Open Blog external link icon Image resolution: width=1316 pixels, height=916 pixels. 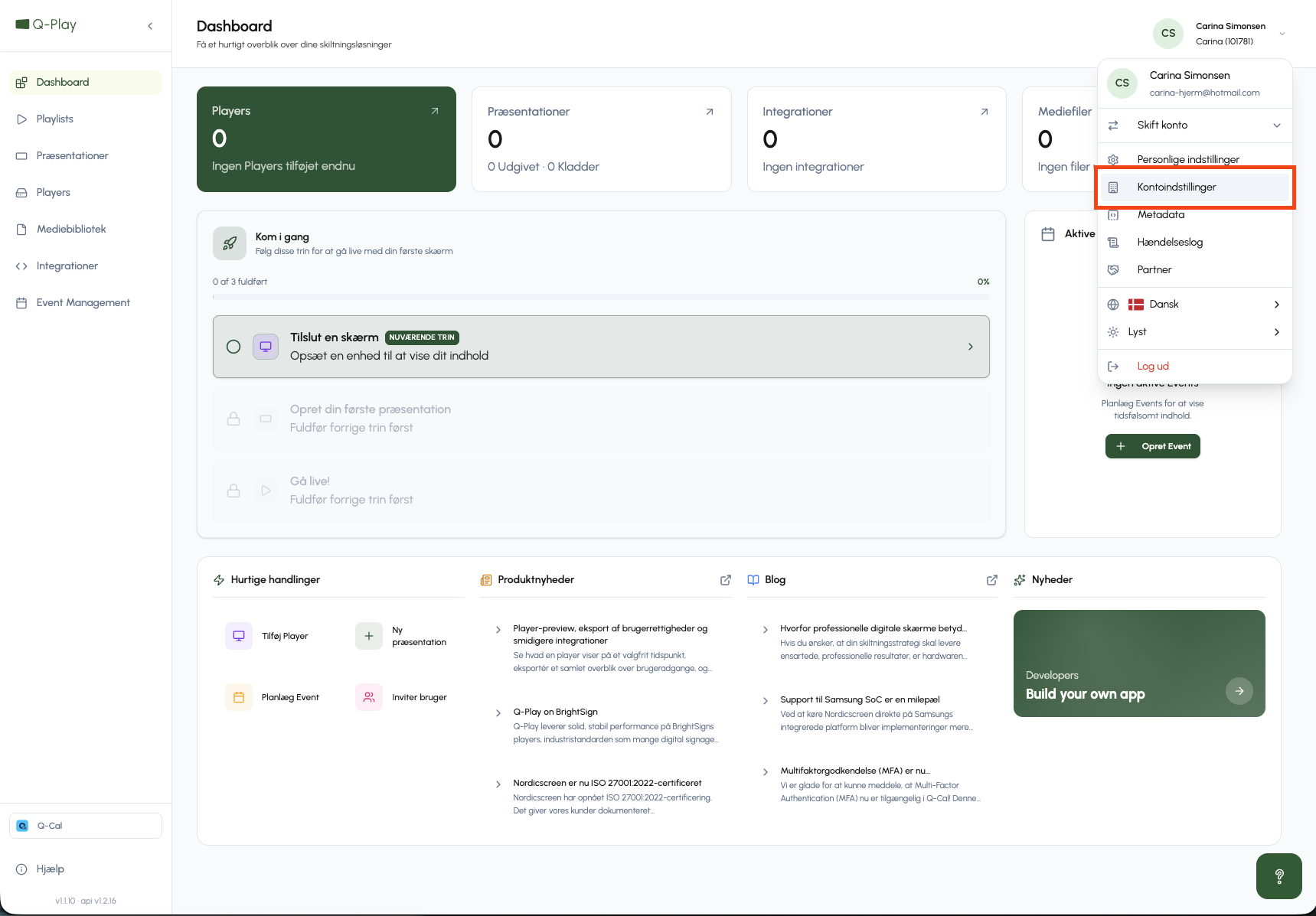tap(992, 580)
